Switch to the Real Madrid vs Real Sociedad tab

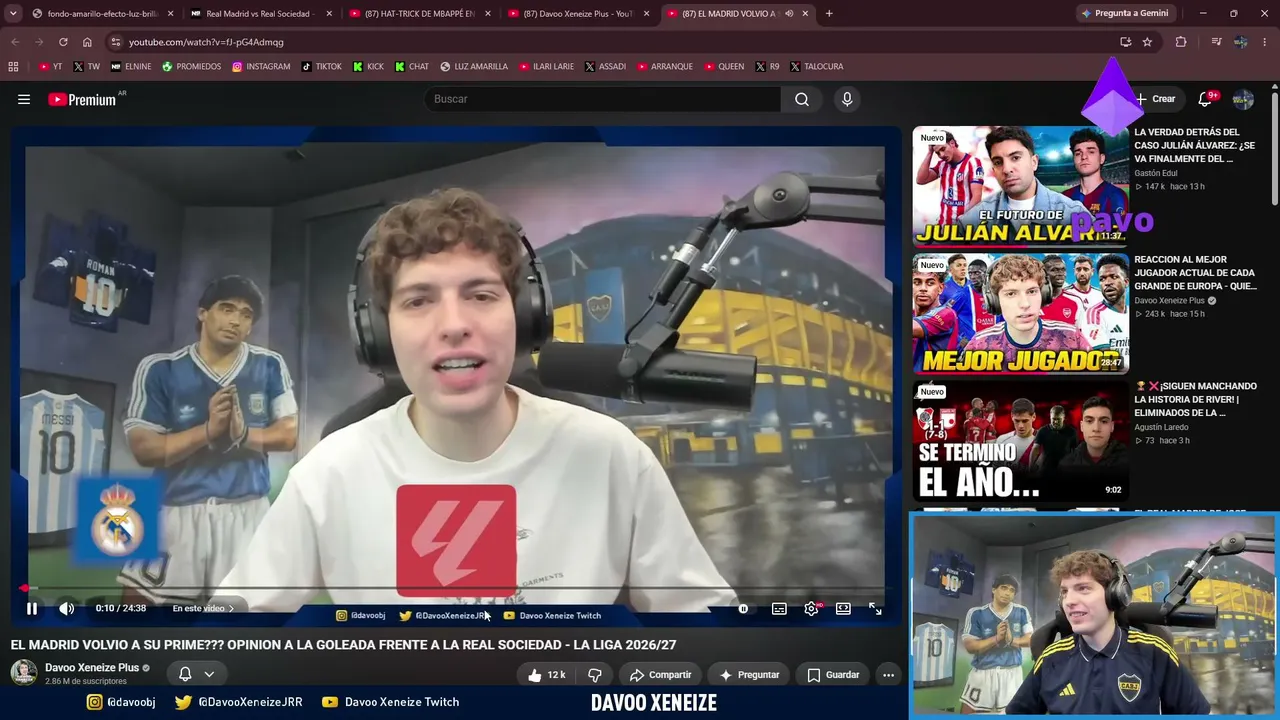point(259,14)
